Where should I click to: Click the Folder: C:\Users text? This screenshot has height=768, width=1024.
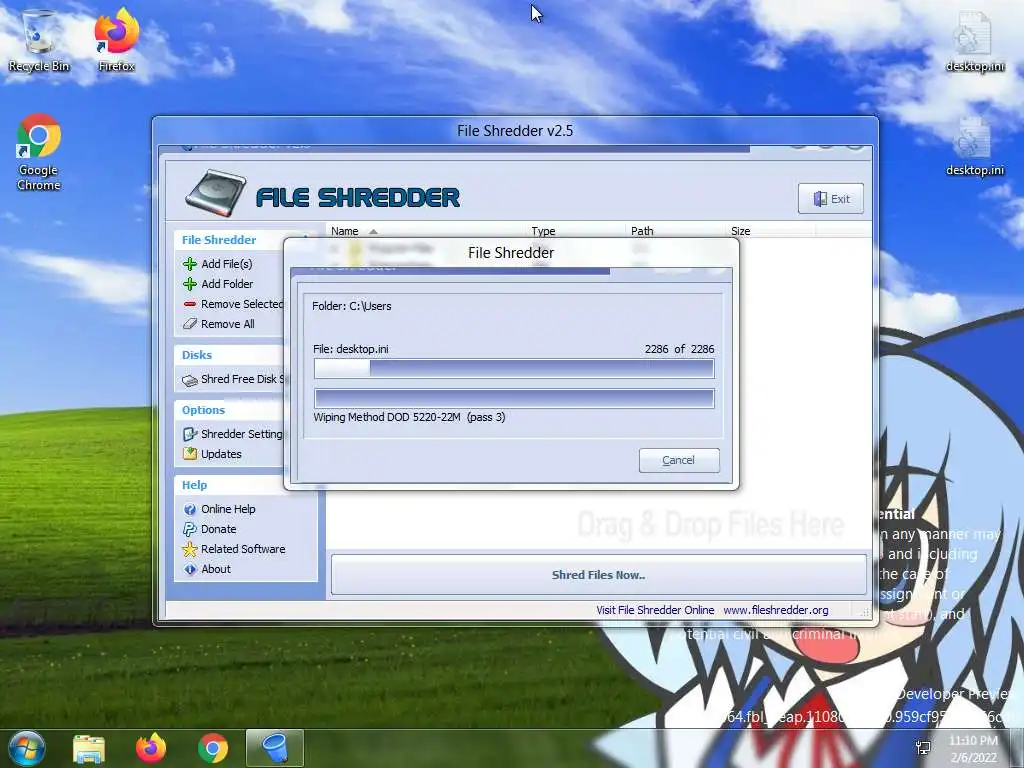(x=351, y=306)
